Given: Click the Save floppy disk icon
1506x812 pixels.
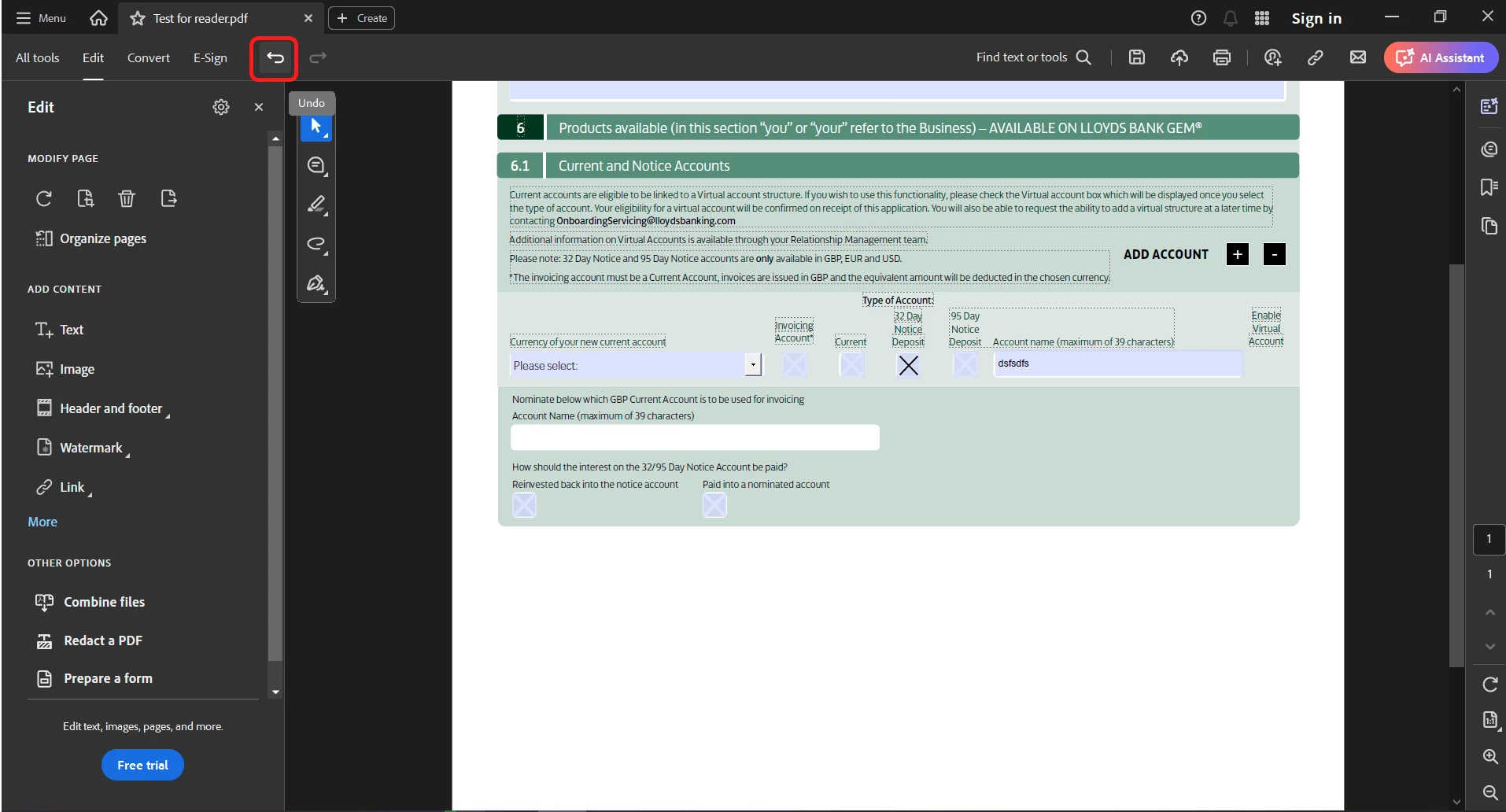Looking at the screenshot, I should pyautogui.click(x=1137, y=57).
